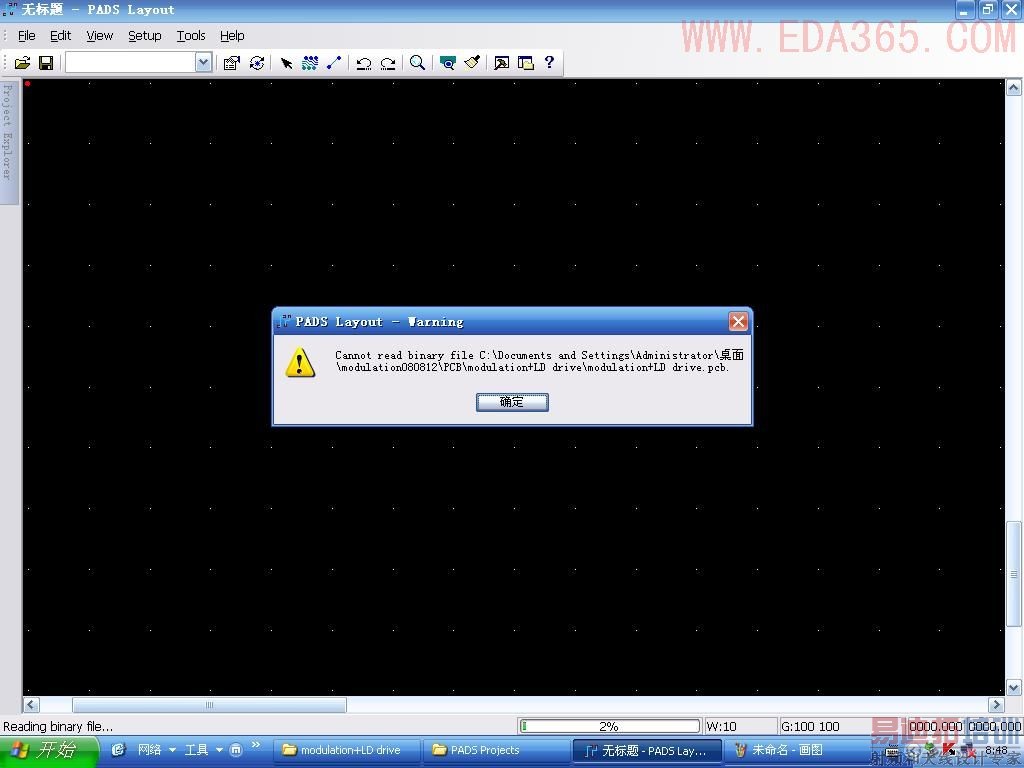1024x768 pixels.
Task: Open the layer combo box dropdown arrow
Action: 204,63
